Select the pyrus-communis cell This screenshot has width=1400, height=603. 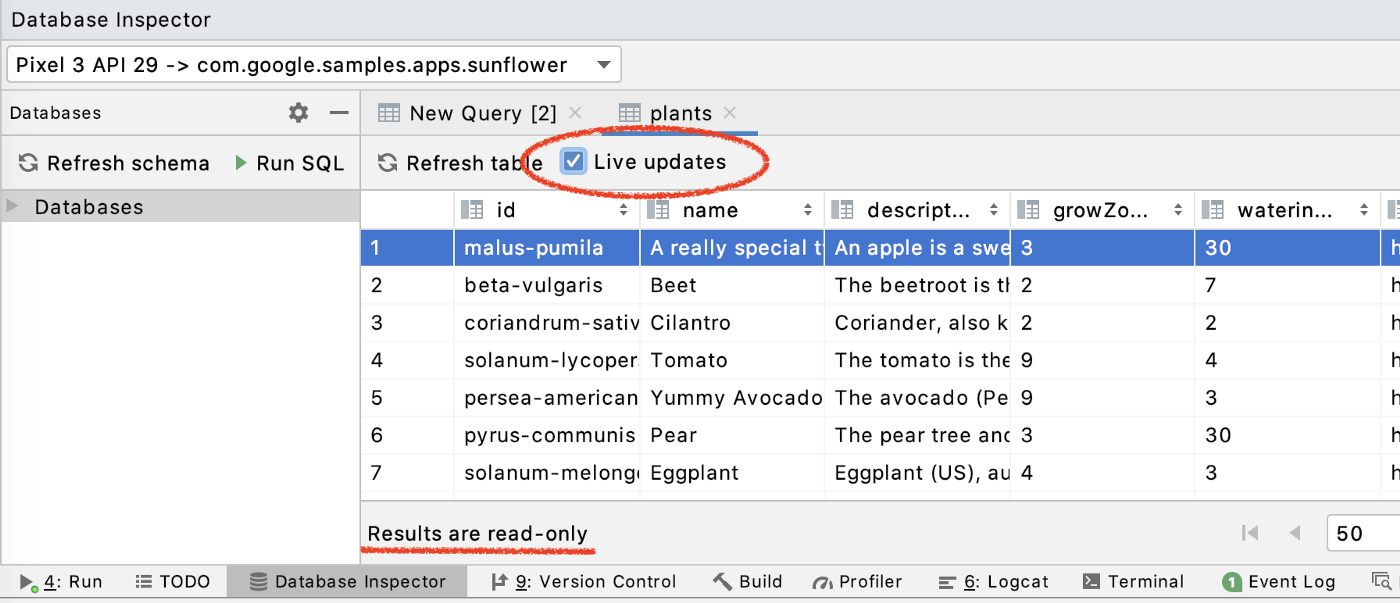(x=547, y=435)
